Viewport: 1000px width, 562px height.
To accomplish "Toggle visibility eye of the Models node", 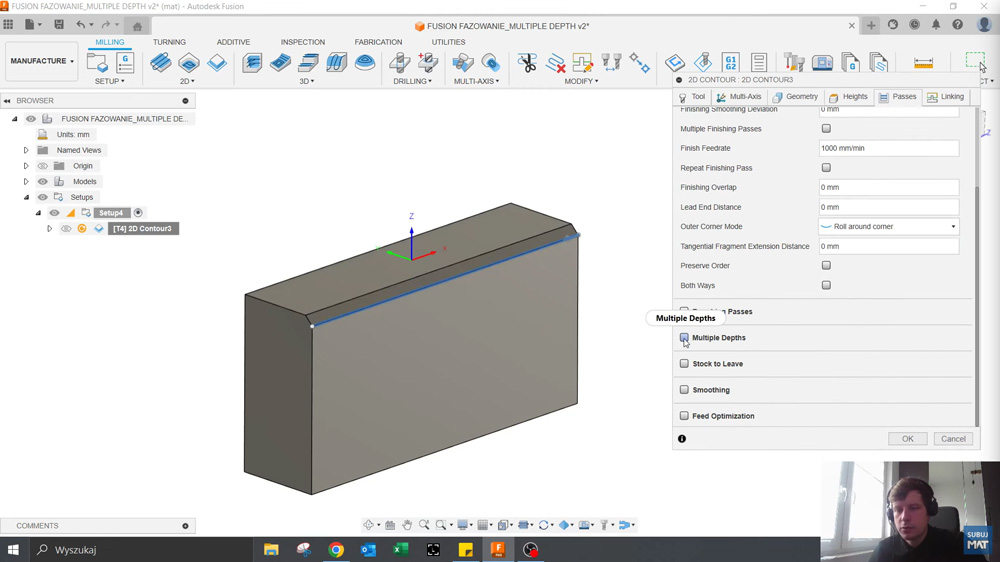I will [x=43, y=182].
